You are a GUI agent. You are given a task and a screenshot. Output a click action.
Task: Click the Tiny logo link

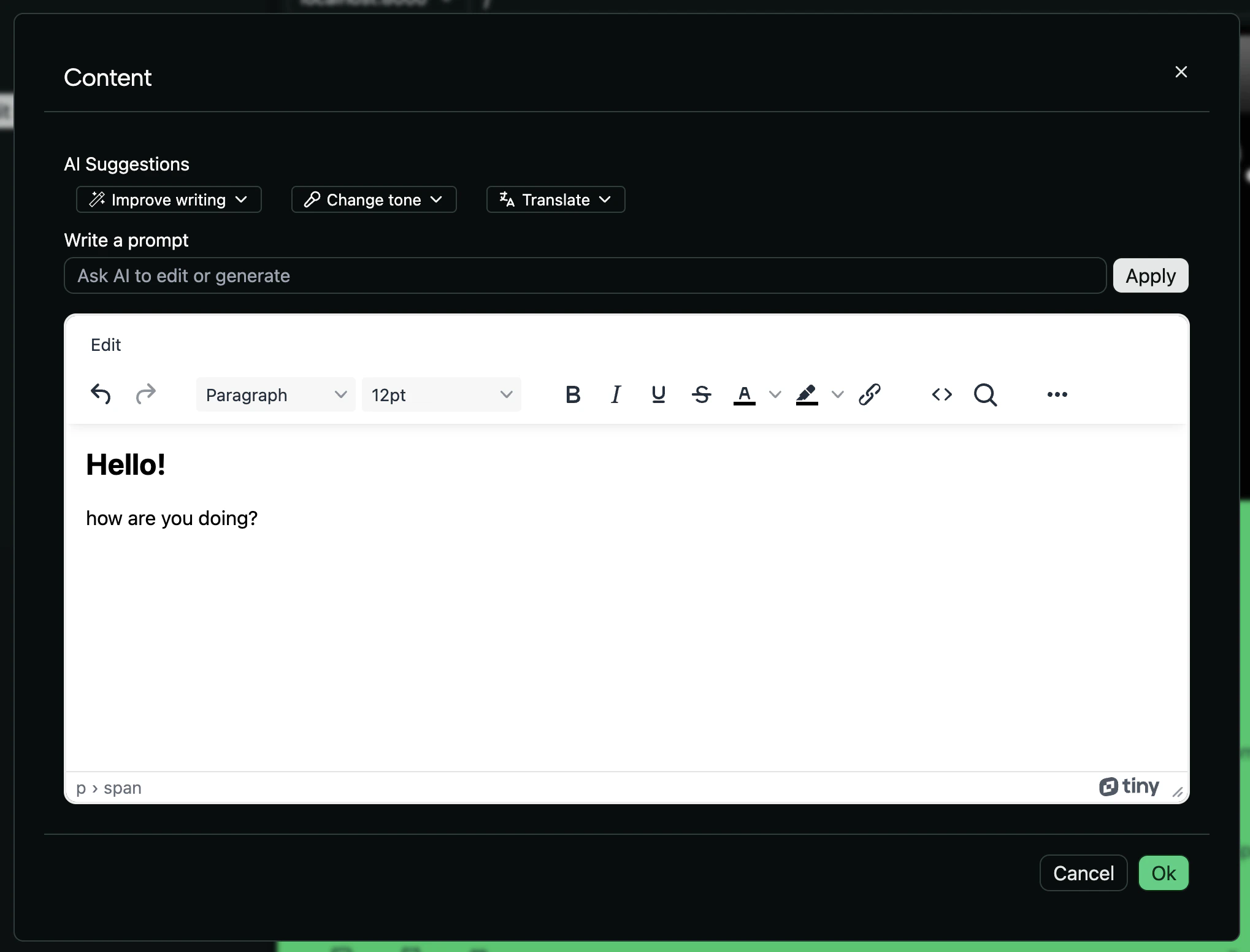[x=1129, y=786]
